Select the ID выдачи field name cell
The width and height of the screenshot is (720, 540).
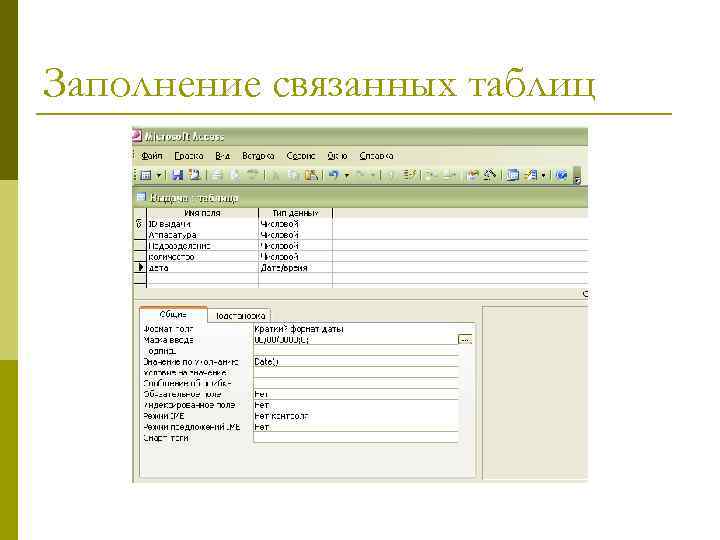point(202,224)
